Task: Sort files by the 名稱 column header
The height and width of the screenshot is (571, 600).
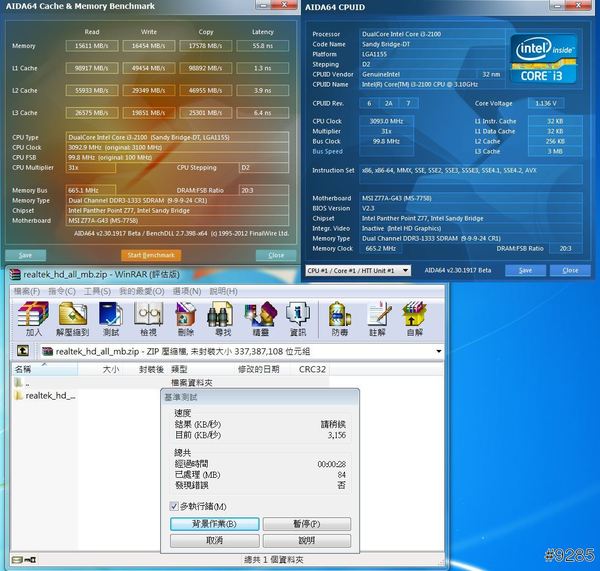Action: coord(22,369)
